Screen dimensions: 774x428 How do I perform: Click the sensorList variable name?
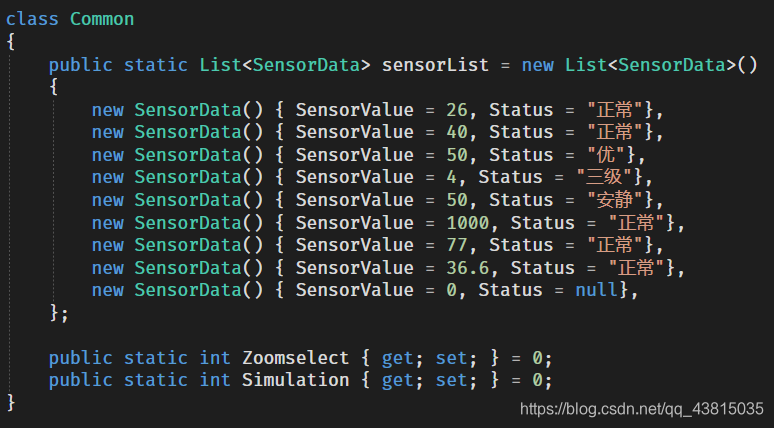point(435,65)
